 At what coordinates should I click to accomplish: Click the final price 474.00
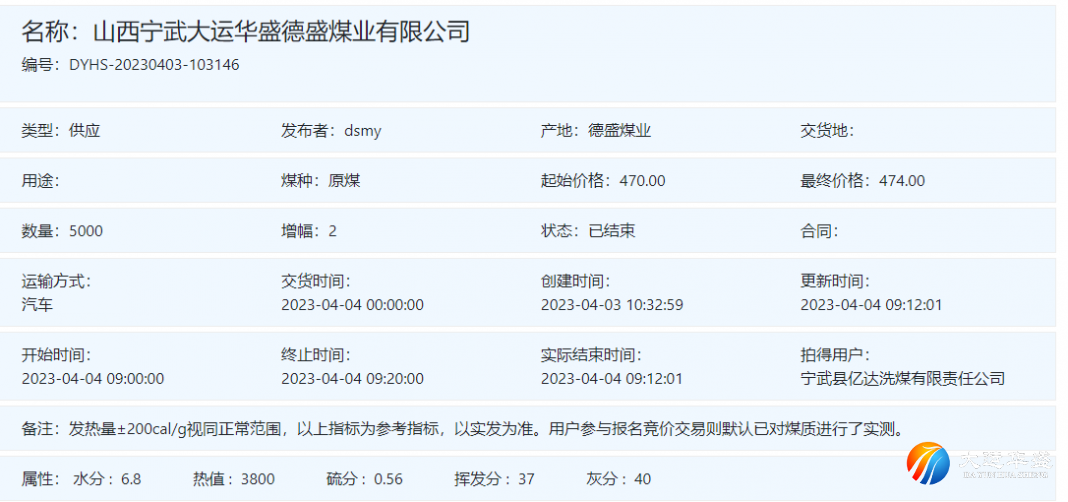pyautogui.click(x=901, y=181)
